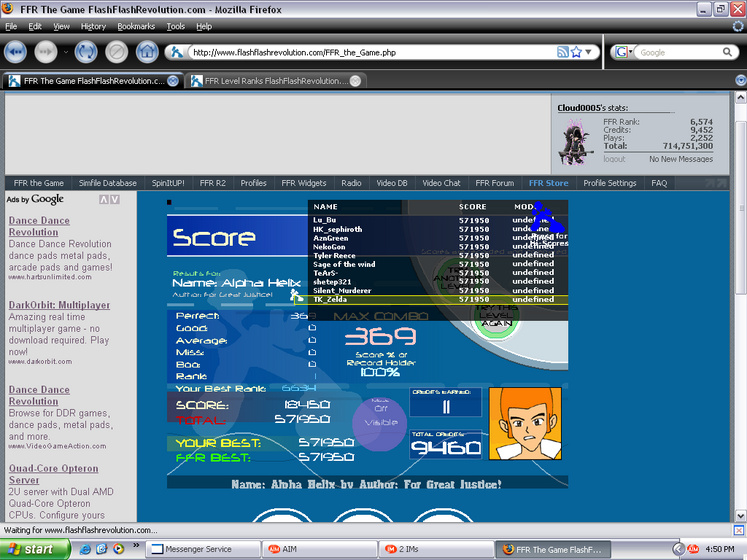
Task: Click the page scrollbar down arrow
Action: tap(741, 516)
